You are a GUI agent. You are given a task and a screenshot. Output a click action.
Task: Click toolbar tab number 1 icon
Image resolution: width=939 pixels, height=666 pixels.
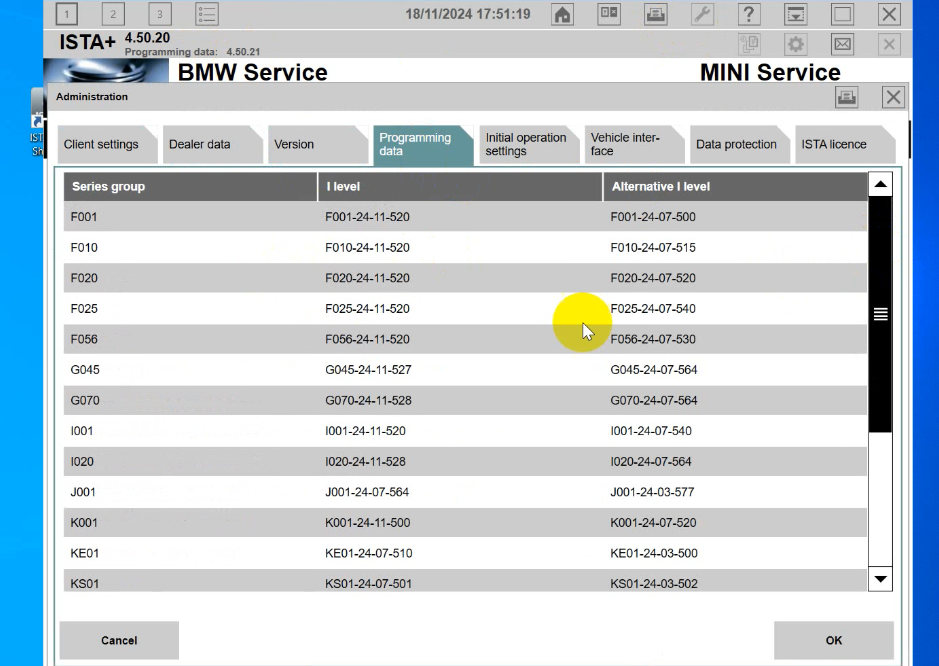[66, 14]
